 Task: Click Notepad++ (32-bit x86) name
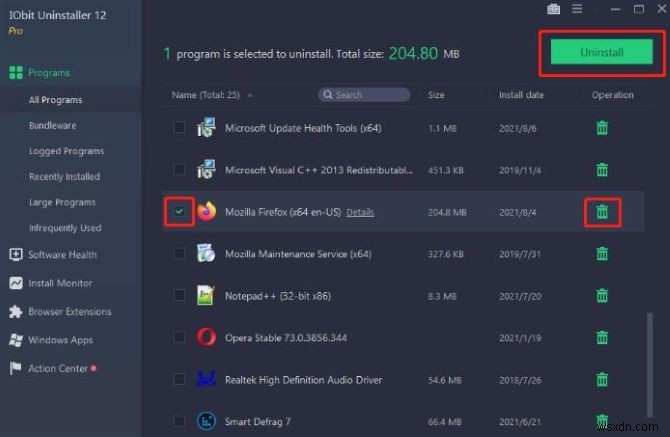(x=278, y=296)
